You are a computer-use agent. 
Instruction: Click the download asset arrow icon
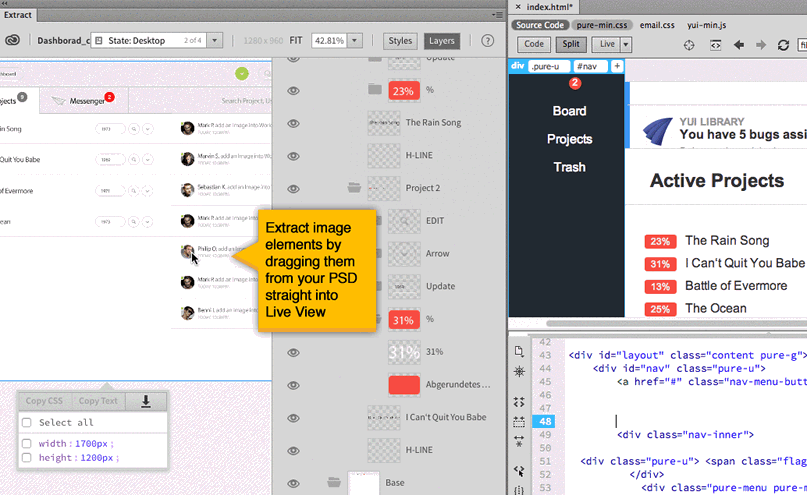(x=146, y=401)
